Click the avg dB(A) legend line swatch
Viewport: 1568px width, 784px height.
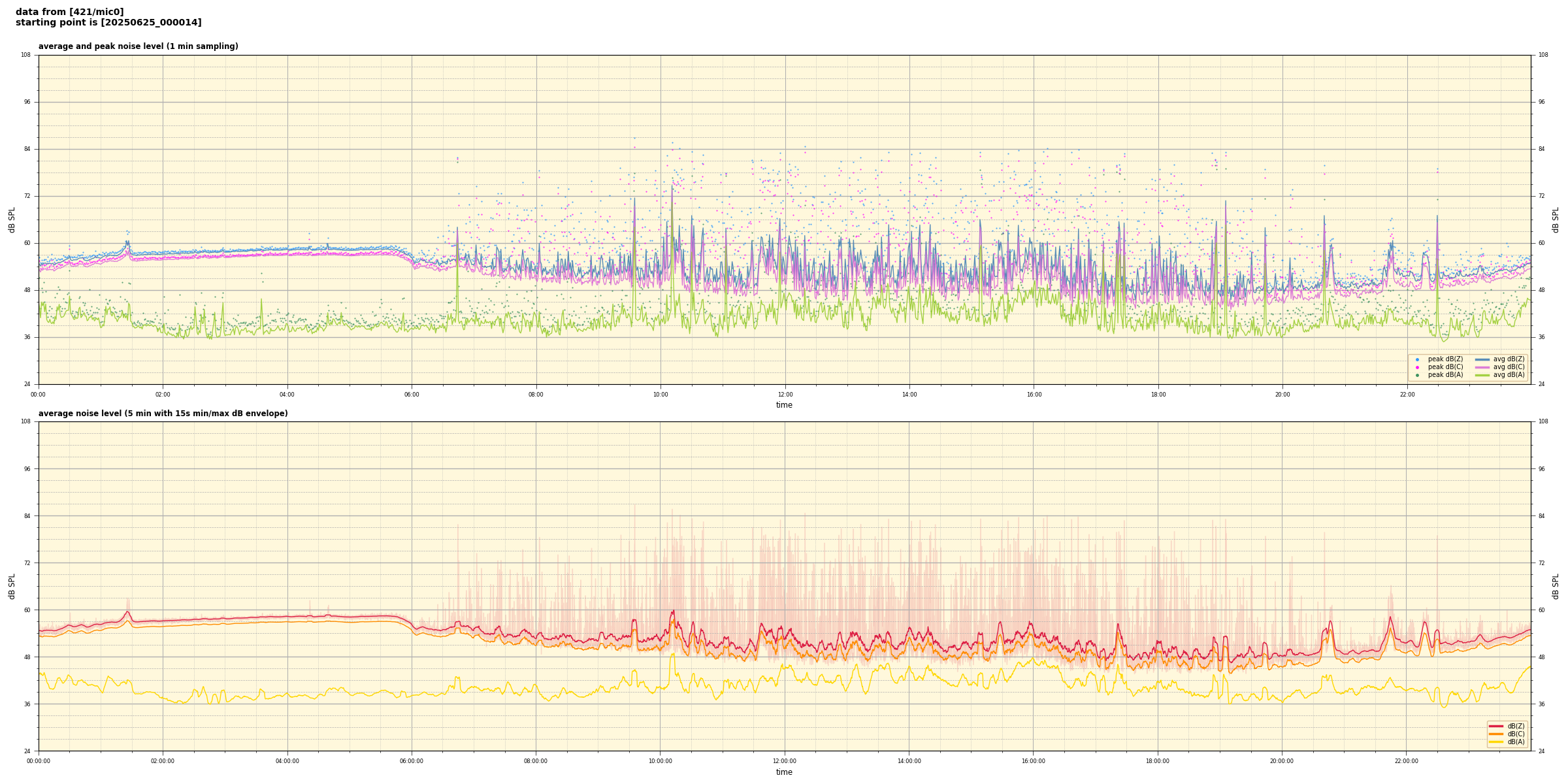[1482, 375]
